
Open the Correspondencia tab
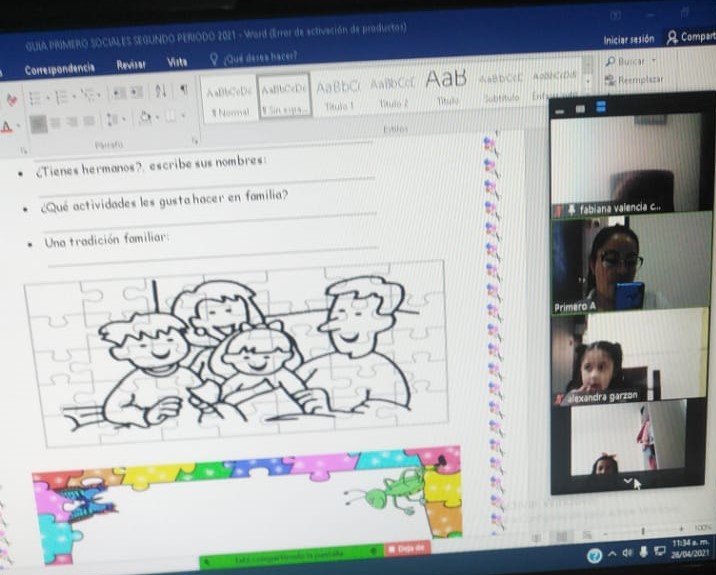60,69
